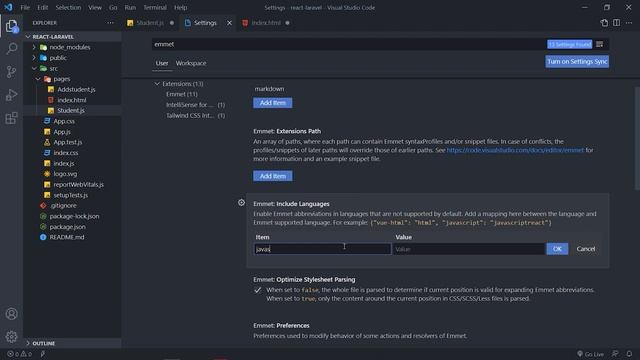Click the clear settings search filter icon

pyautogui.click(x=600, y=44)
